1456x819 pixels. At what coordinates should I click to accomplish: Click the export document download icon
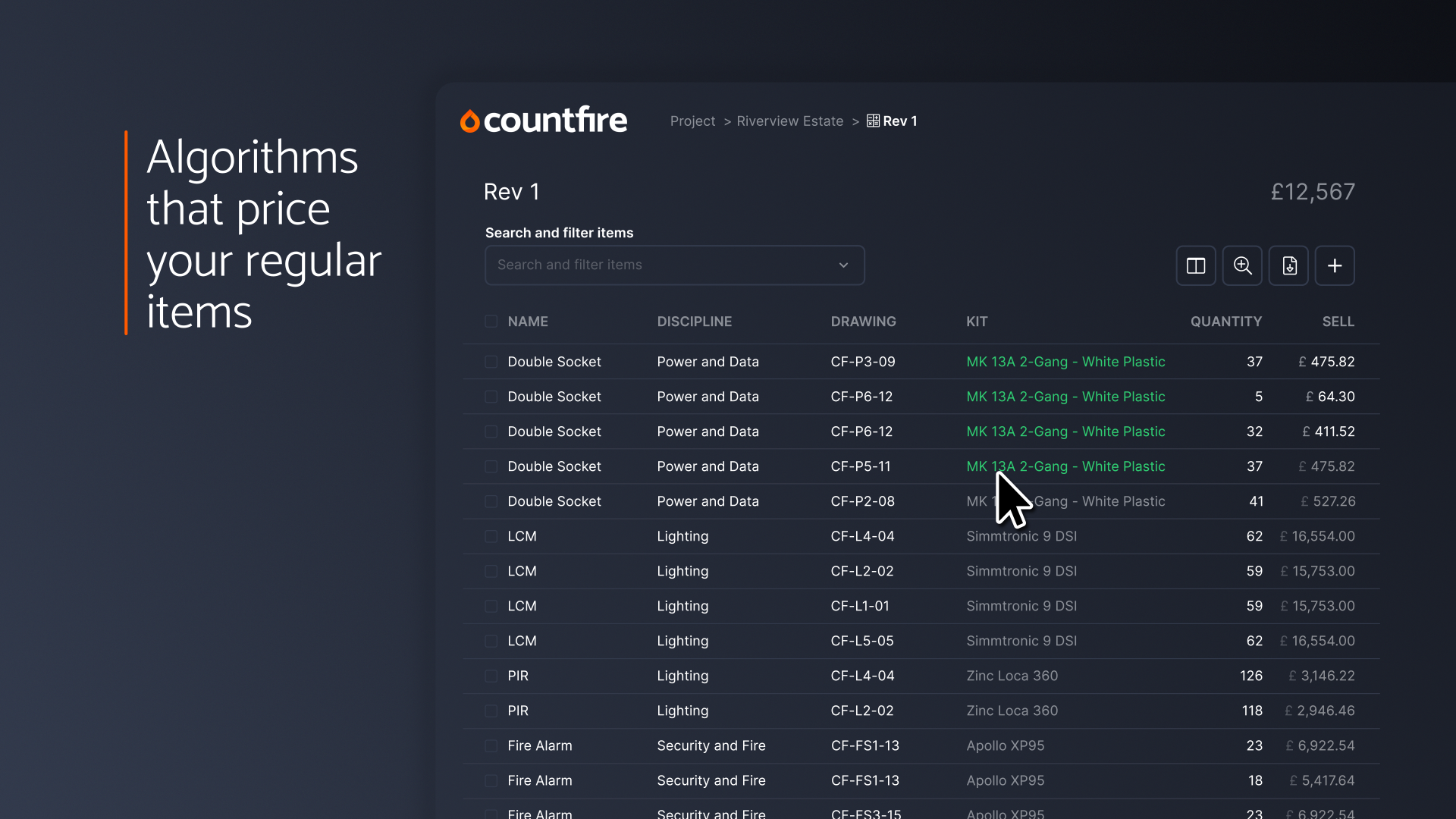(1289, 266)
